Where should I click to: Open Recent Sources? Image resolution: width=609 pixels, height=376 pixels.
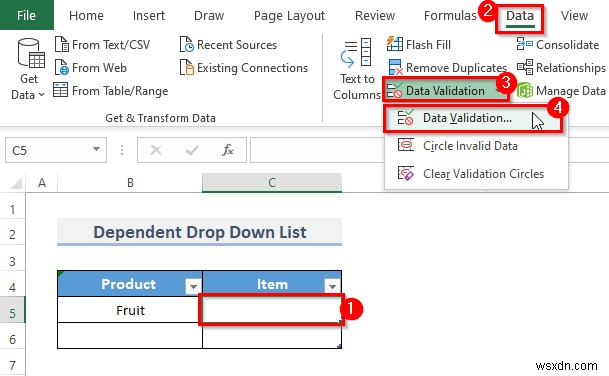(228, 45)
